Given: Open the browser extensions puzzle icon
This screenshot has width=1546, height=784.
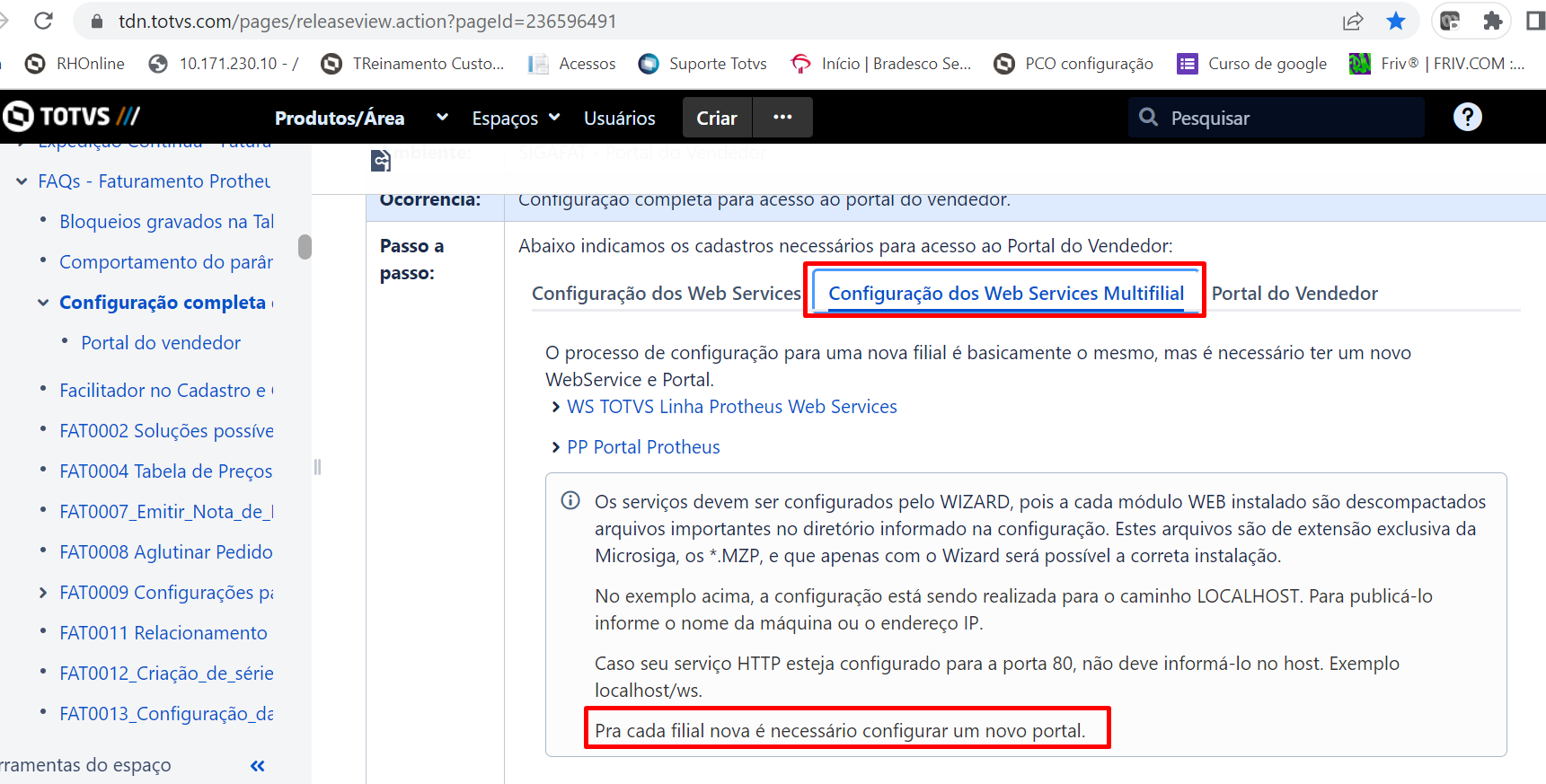Looking at the screenshot, I should tap(1493, 21).
